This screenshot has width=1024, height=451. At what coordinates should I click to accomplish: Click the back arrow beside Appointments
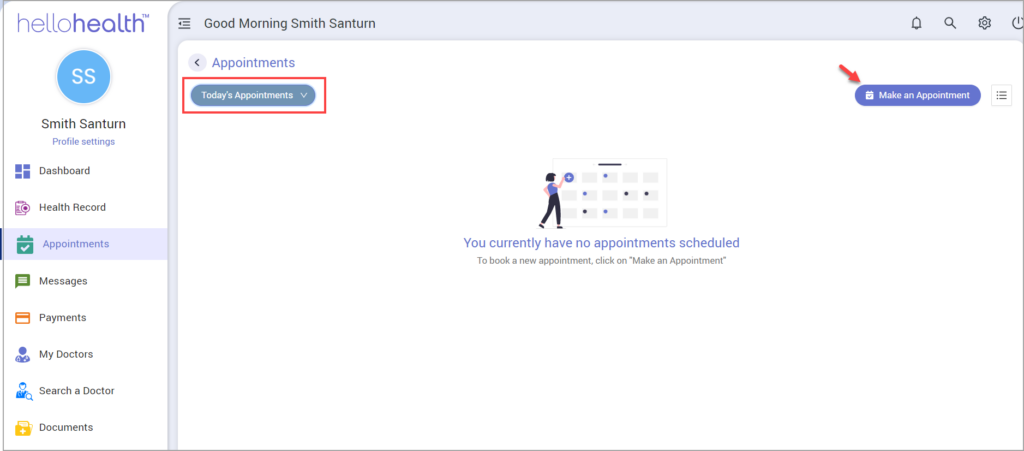[197, 62]
